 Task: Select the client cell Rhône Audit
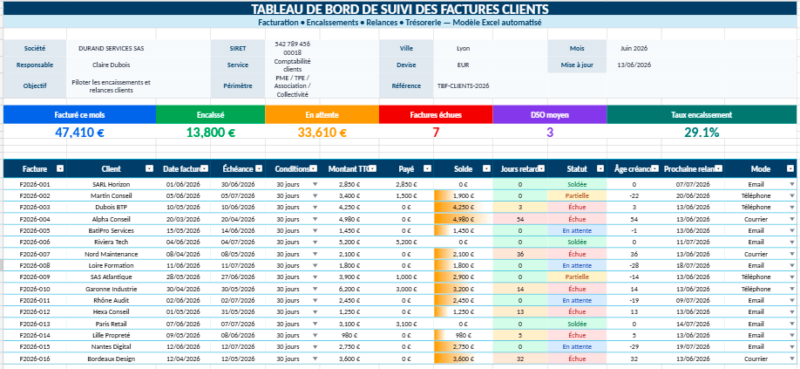(x=111, y=301)
